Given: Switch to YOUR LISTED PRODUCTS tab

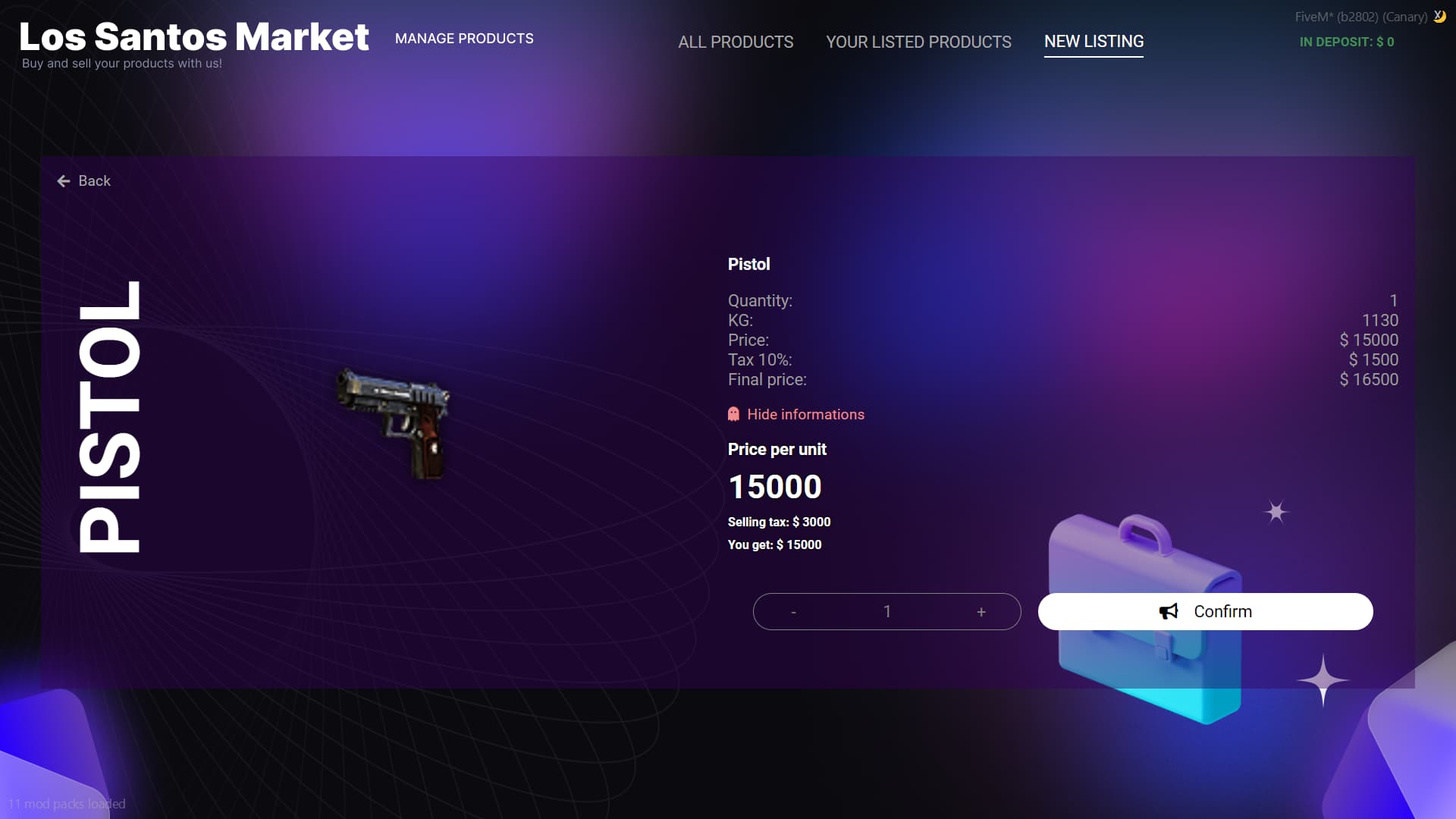Looking at the screenshot, I should pyautogui.click(x=918, y=42).
